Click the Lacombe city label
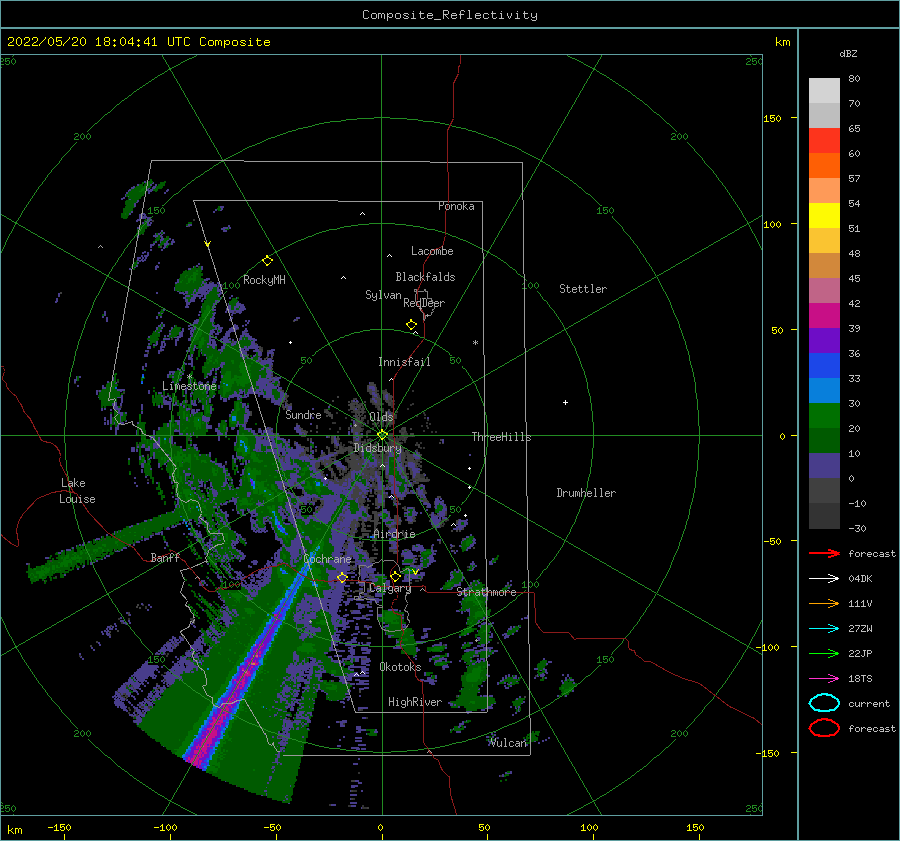Viewport: 900px width, 841px height. (432, 251)
